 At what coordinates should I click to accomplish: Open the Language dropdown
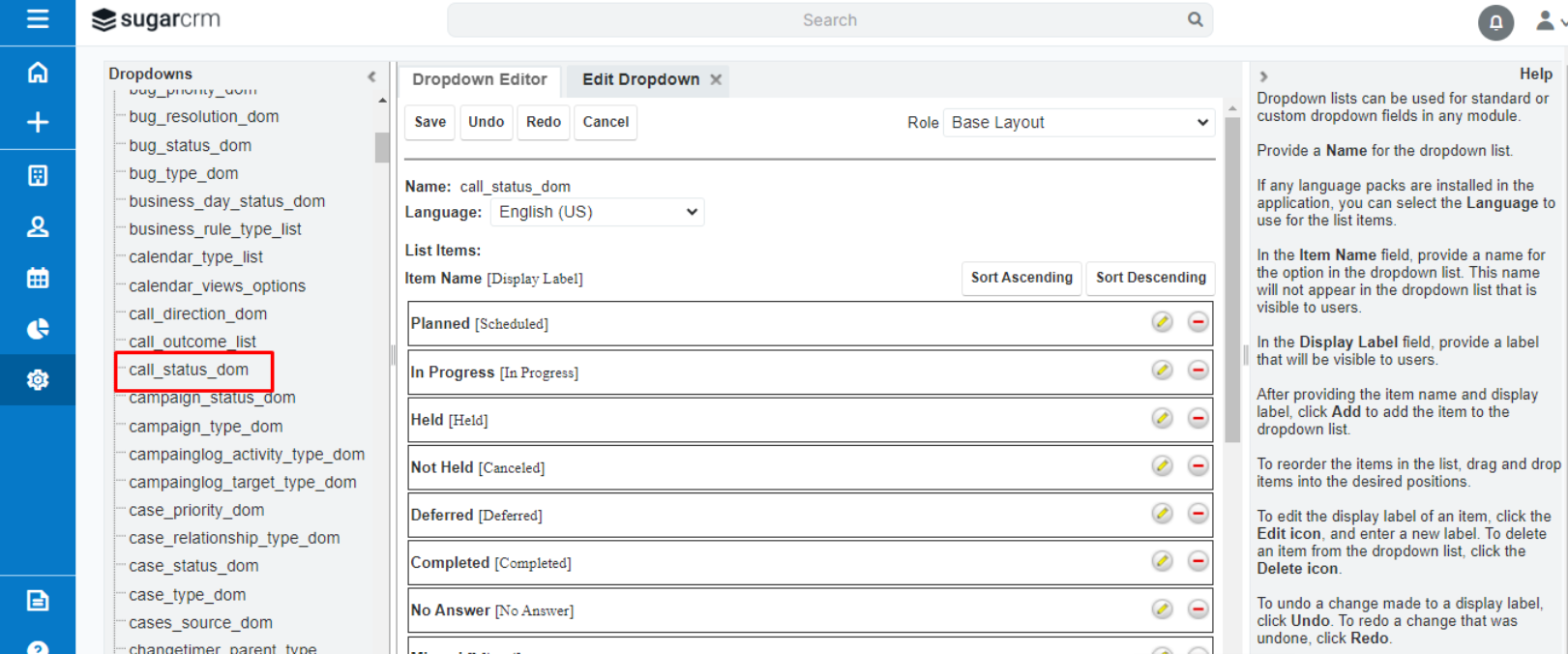(x=597, y=212)
